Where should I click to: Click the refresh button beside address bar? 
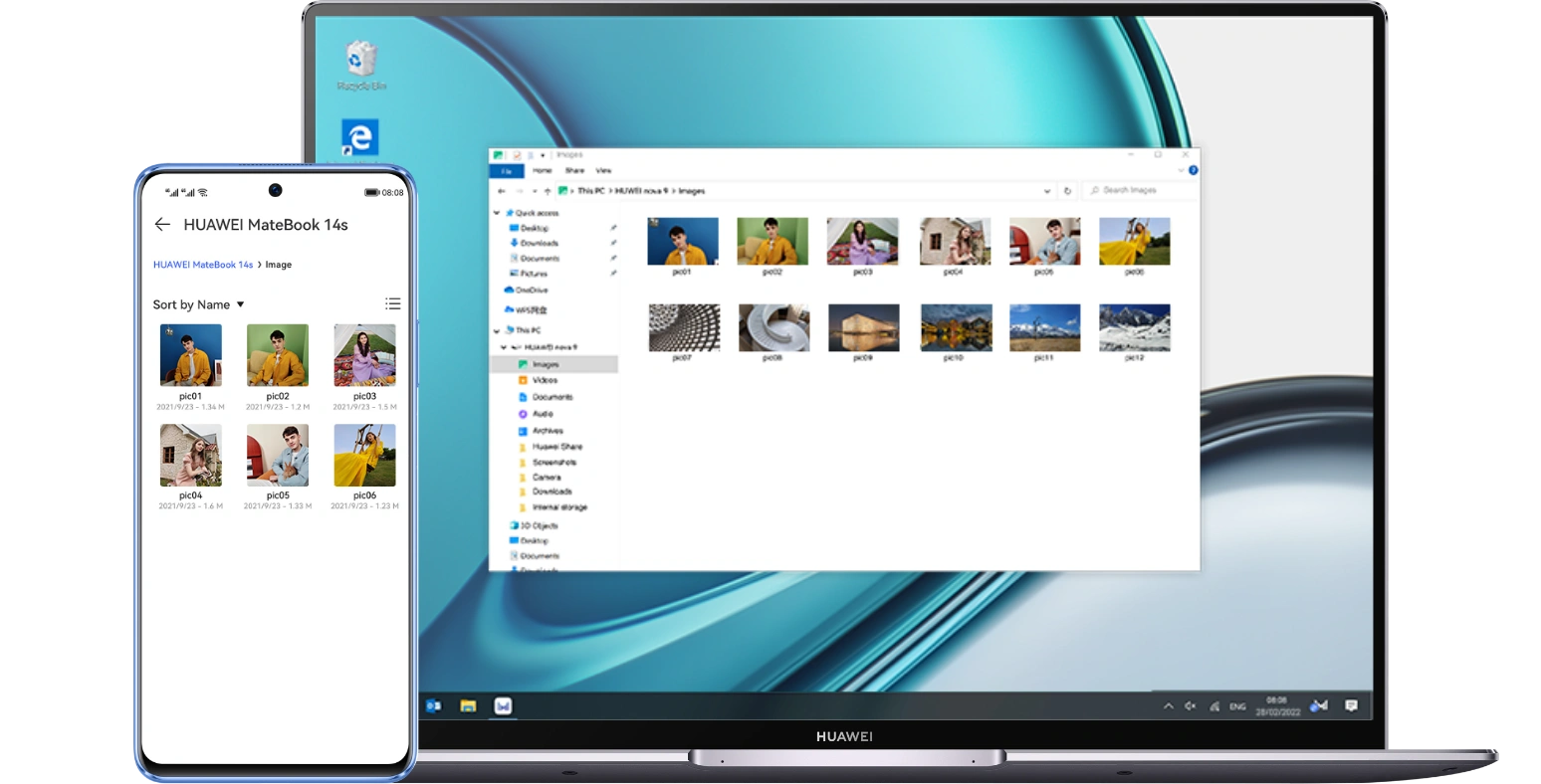1067,191
